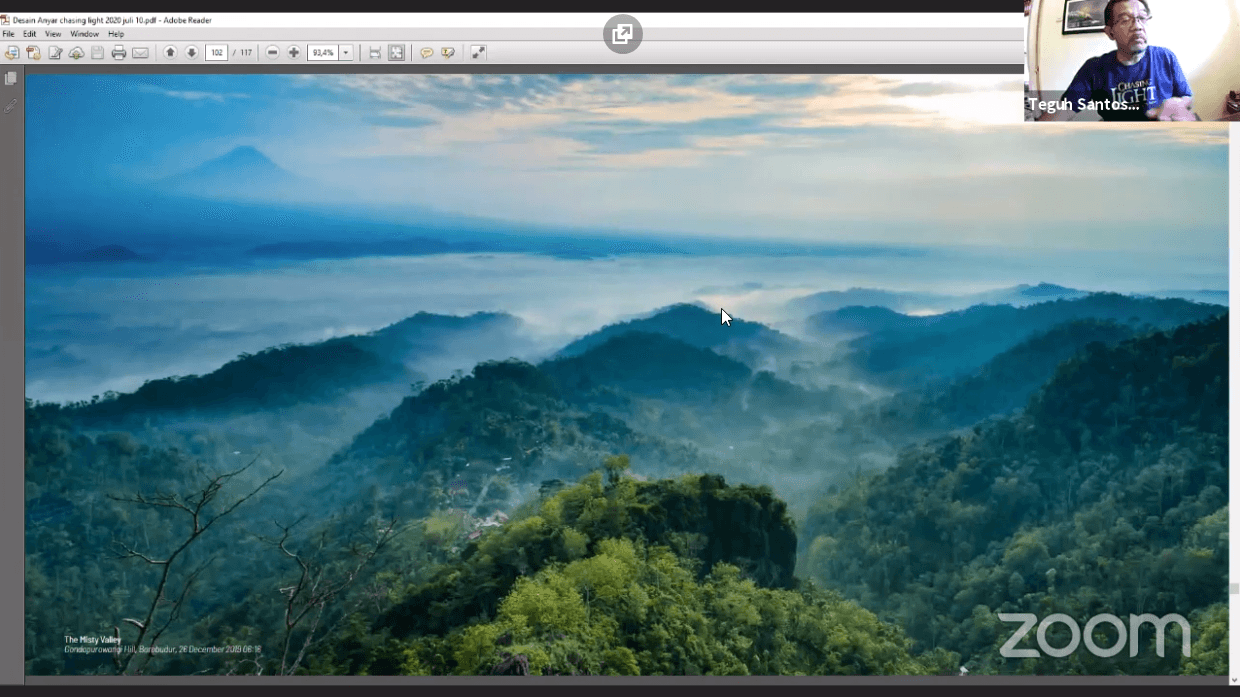The height and width of the screenshot is (697, 1240).
Task: Open the page thumbnails side panel
Action: pos(11,78)
